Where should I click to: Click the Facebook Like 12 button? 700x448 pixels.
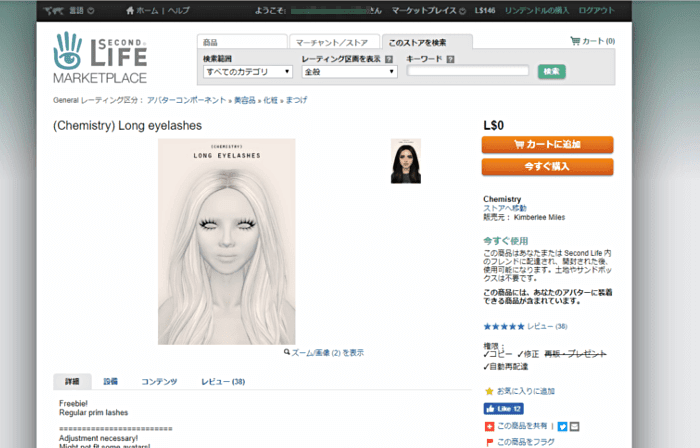(504, 409)
